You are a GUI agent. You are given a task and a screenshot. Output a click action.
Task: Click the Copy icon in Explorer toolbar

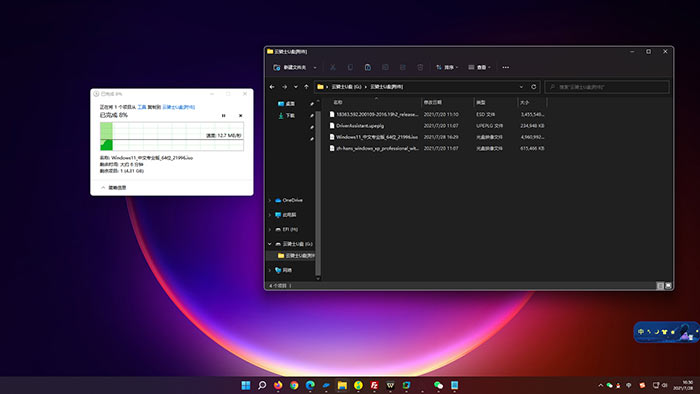350,67
